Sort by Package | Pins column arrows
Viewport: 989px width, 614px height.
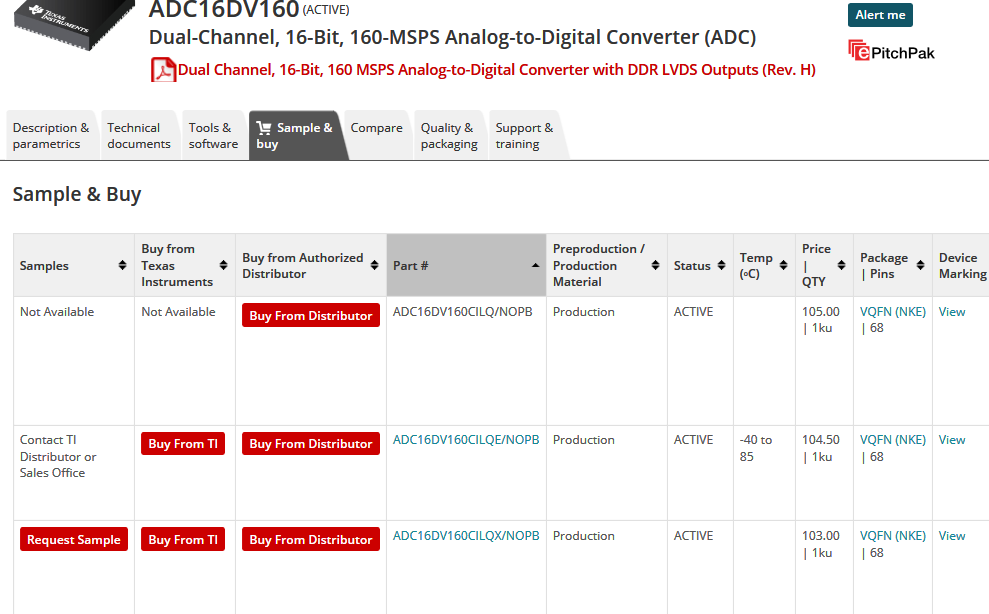tap(921, 266)
